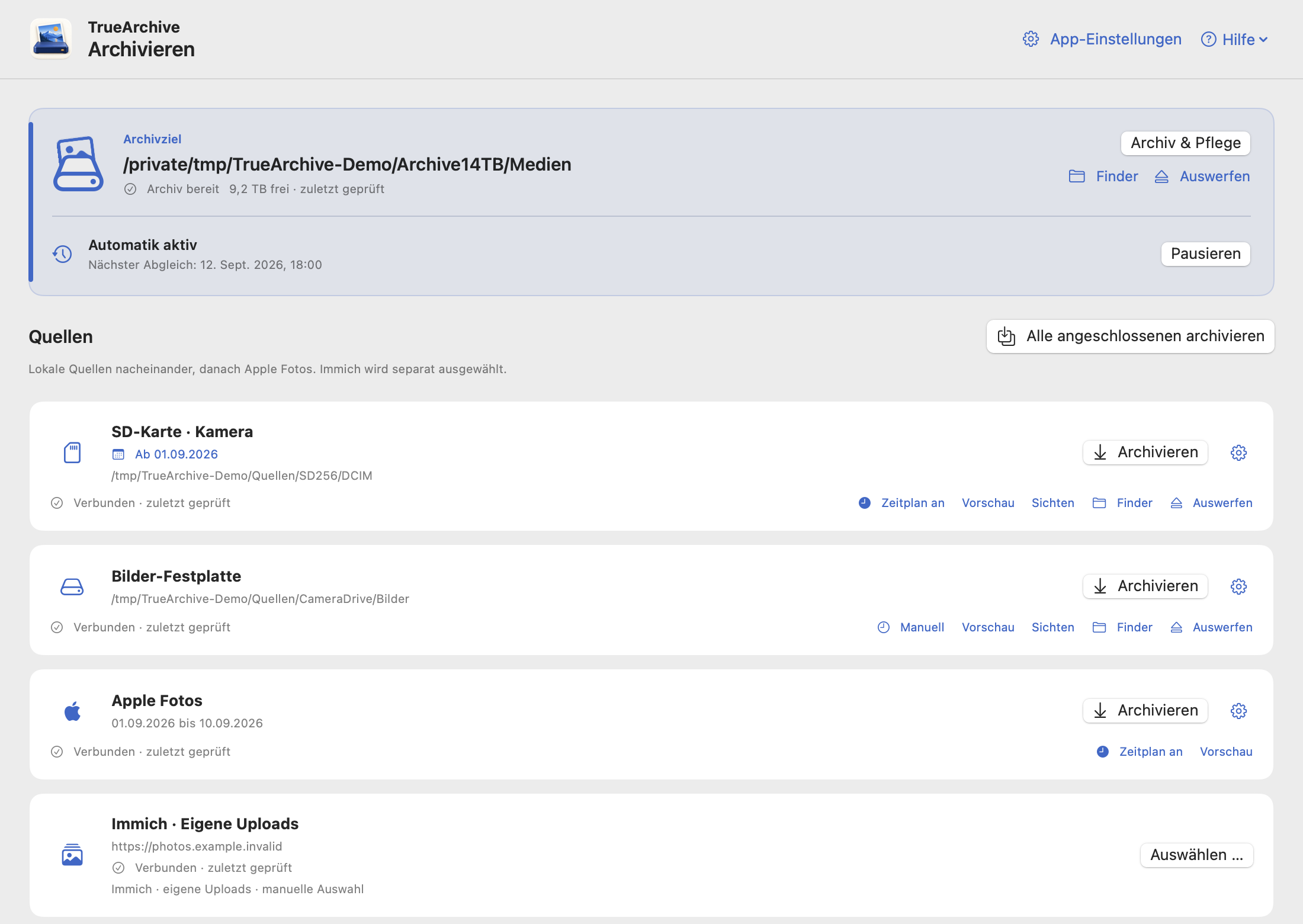Click the Apple Fotos Verbunden status checkmark

click(57, 752)
